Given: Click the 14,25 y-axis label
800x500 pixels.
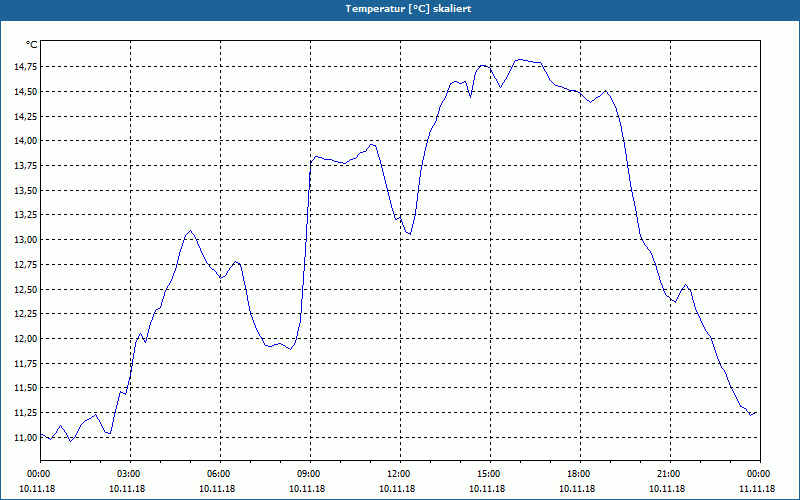Looking at the screenshot, I should [x=26, y=116].
